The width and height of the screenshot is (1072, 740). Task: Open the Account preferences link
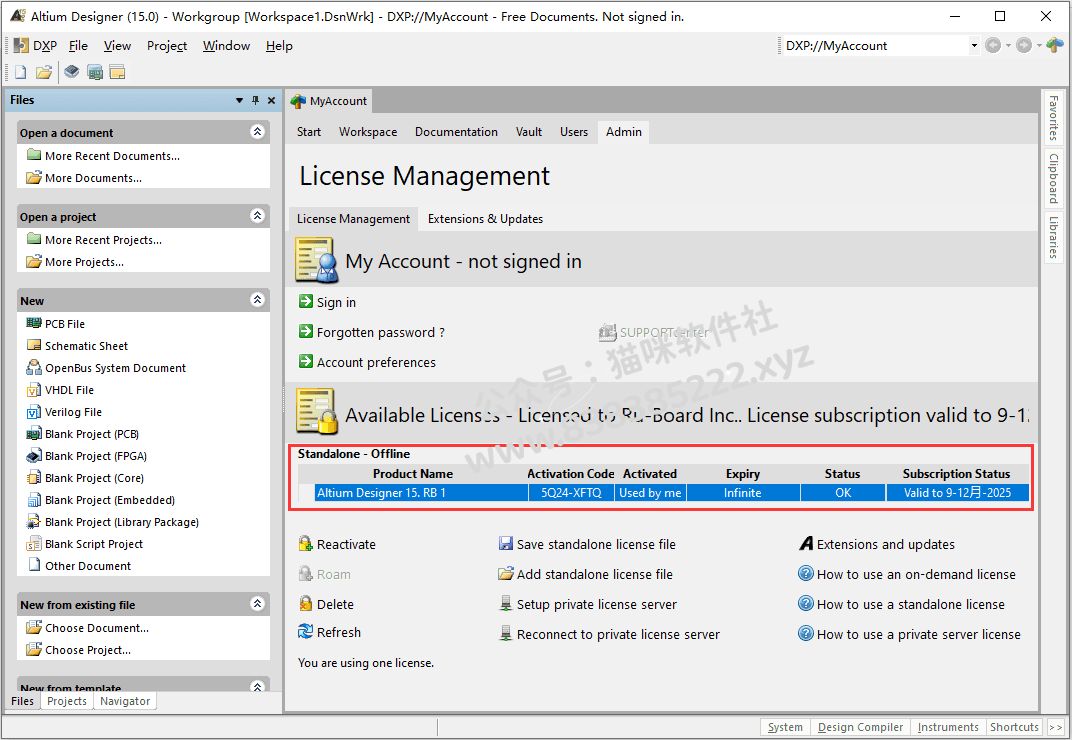pos(376,362)
